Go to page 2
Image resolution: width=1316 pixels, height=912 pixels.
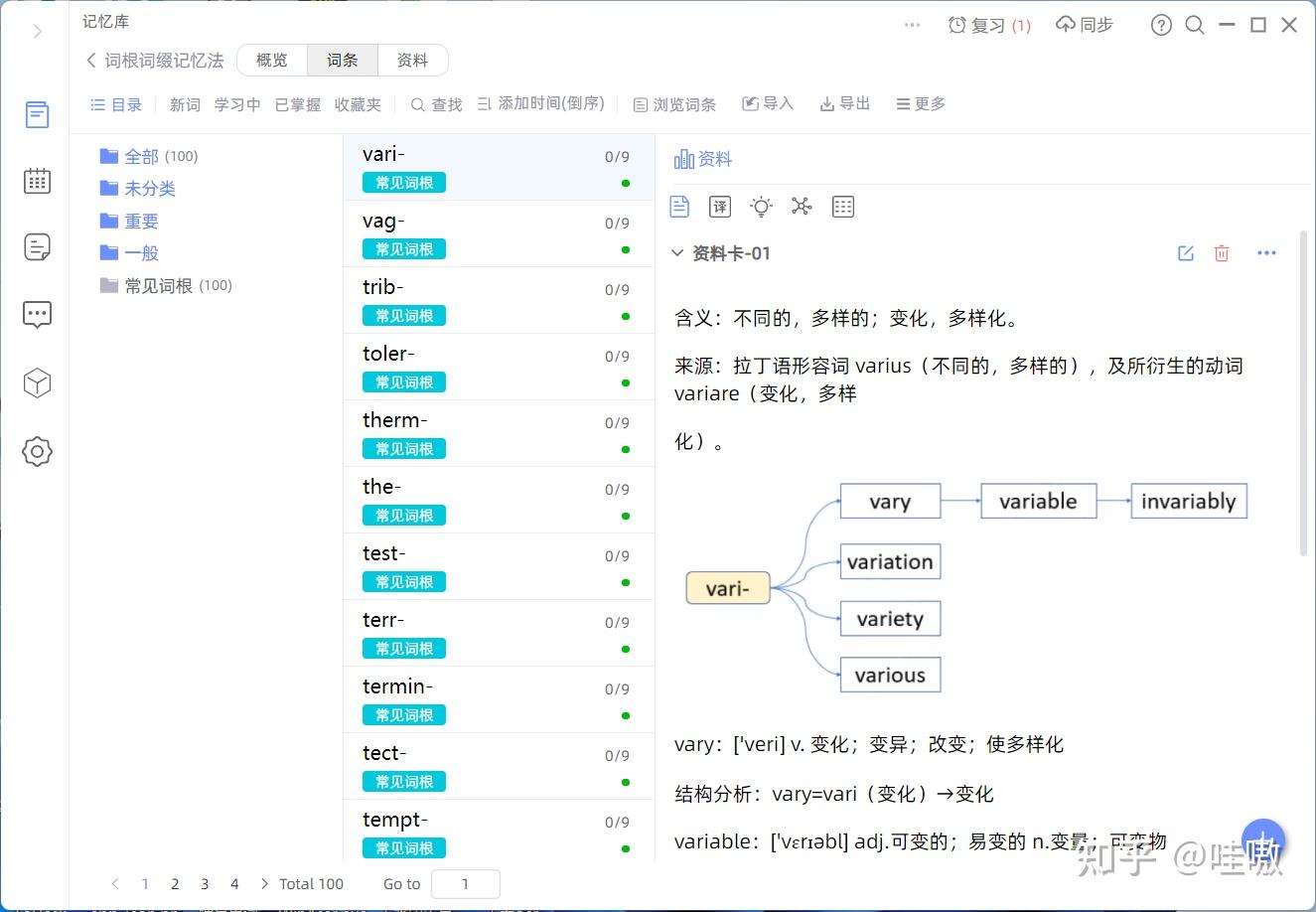pyautogui.click(x=175, y=883)
